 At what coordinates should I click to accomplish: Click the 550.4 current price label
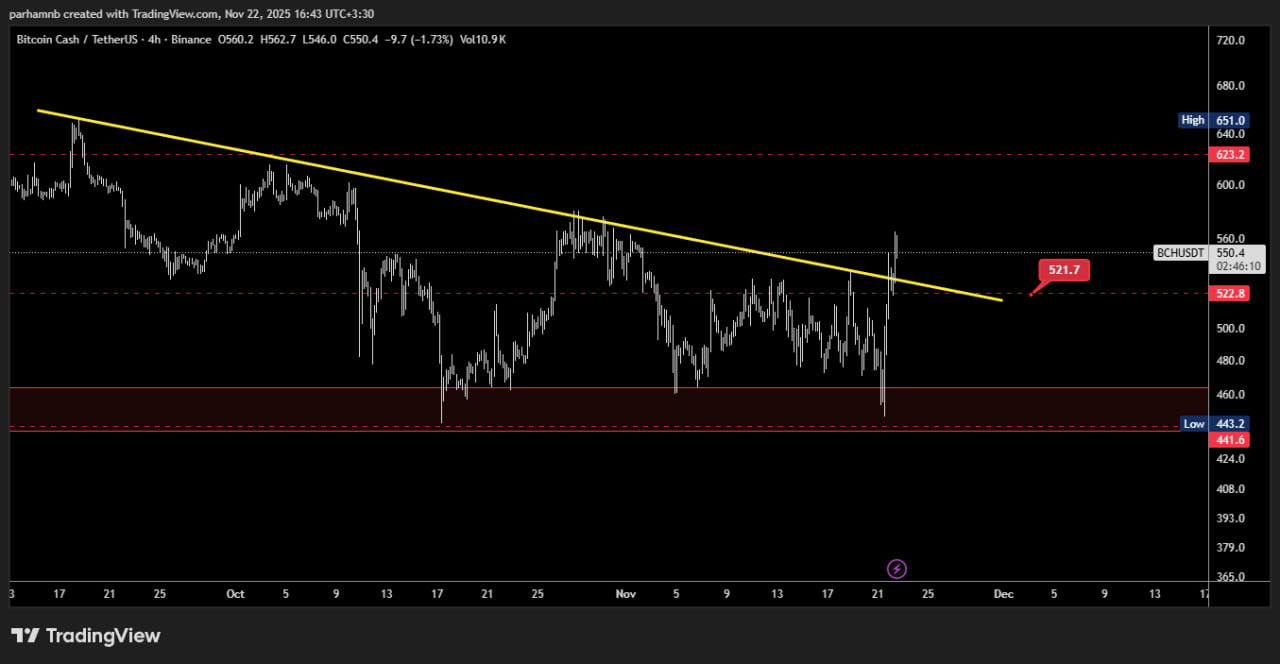(1230, 254)
